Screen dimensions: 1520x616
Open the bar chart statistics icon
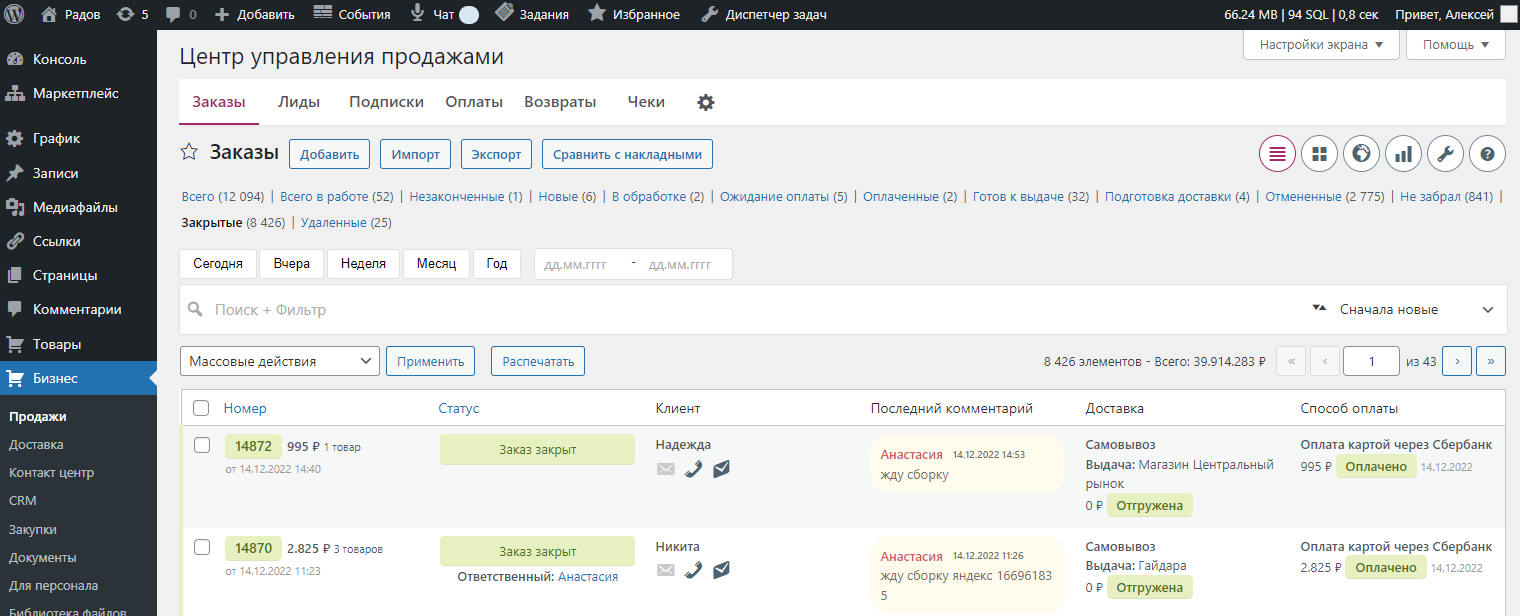(x=1403, y=153)
